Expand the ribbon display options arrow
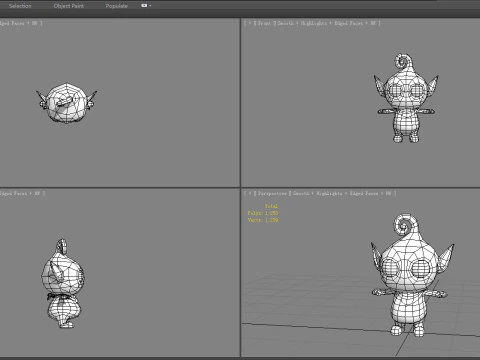This screenshot has width=480, height=360. 150,6
